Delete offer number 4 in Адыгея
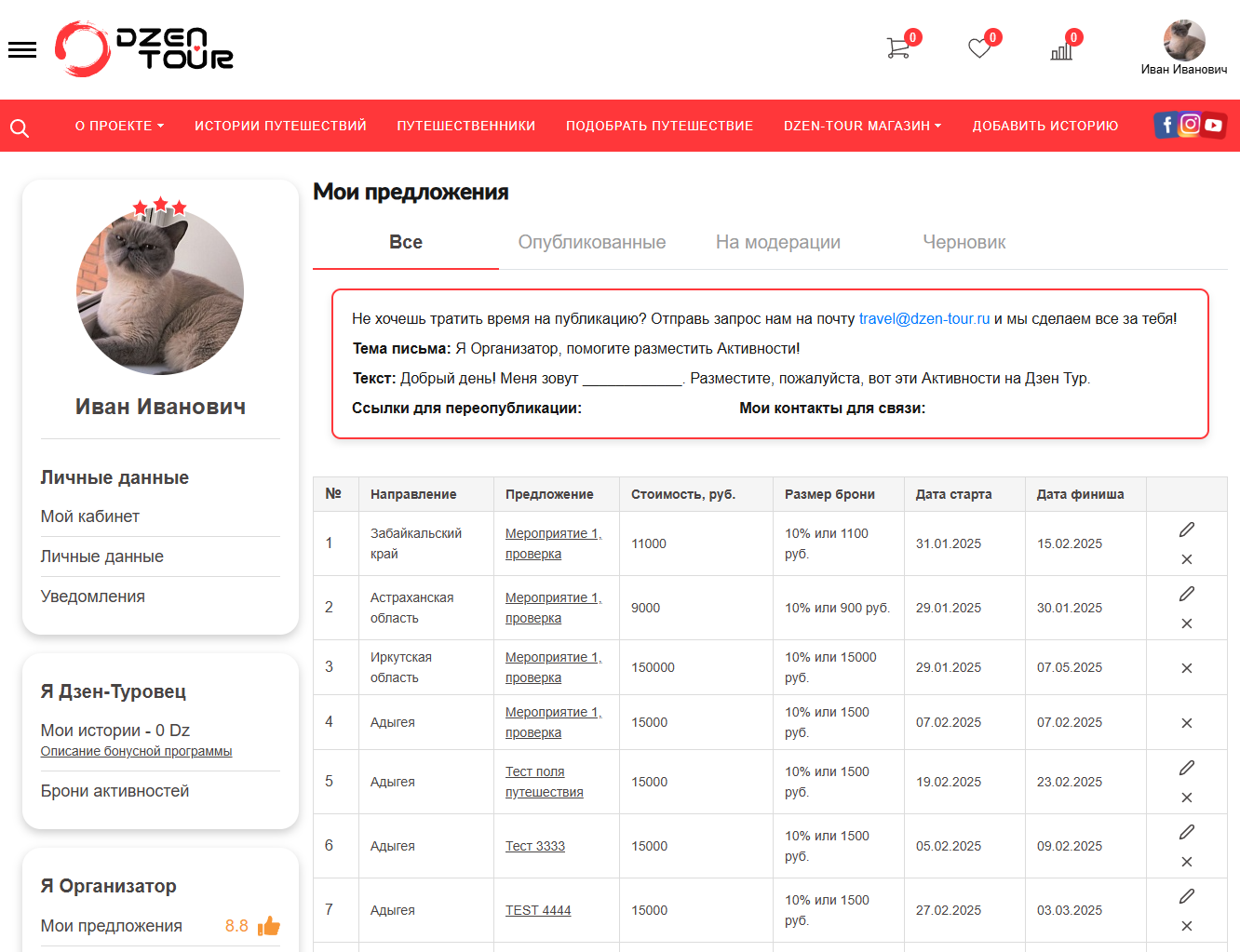 (x=1187, y=723)
